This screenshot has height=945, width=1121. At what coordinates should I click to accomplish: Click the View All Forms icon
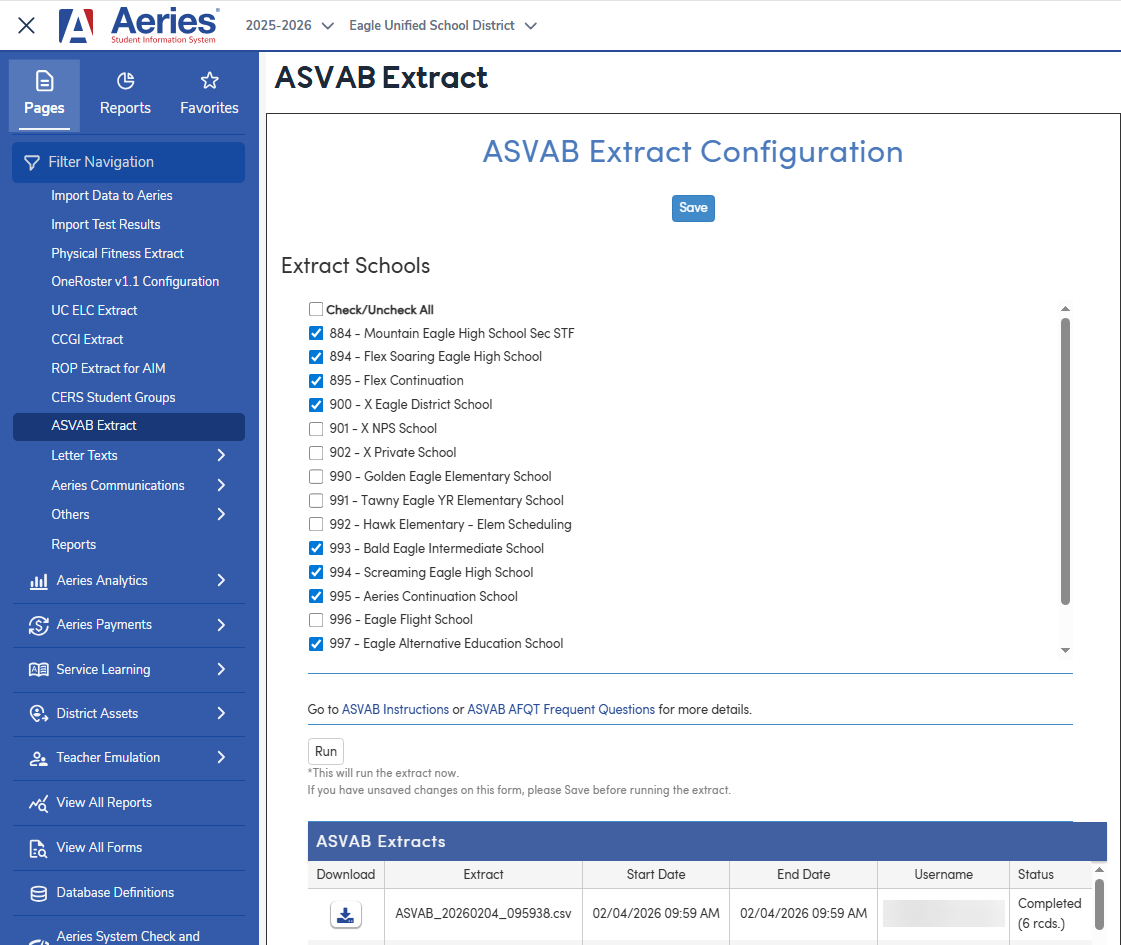(39, 848)
